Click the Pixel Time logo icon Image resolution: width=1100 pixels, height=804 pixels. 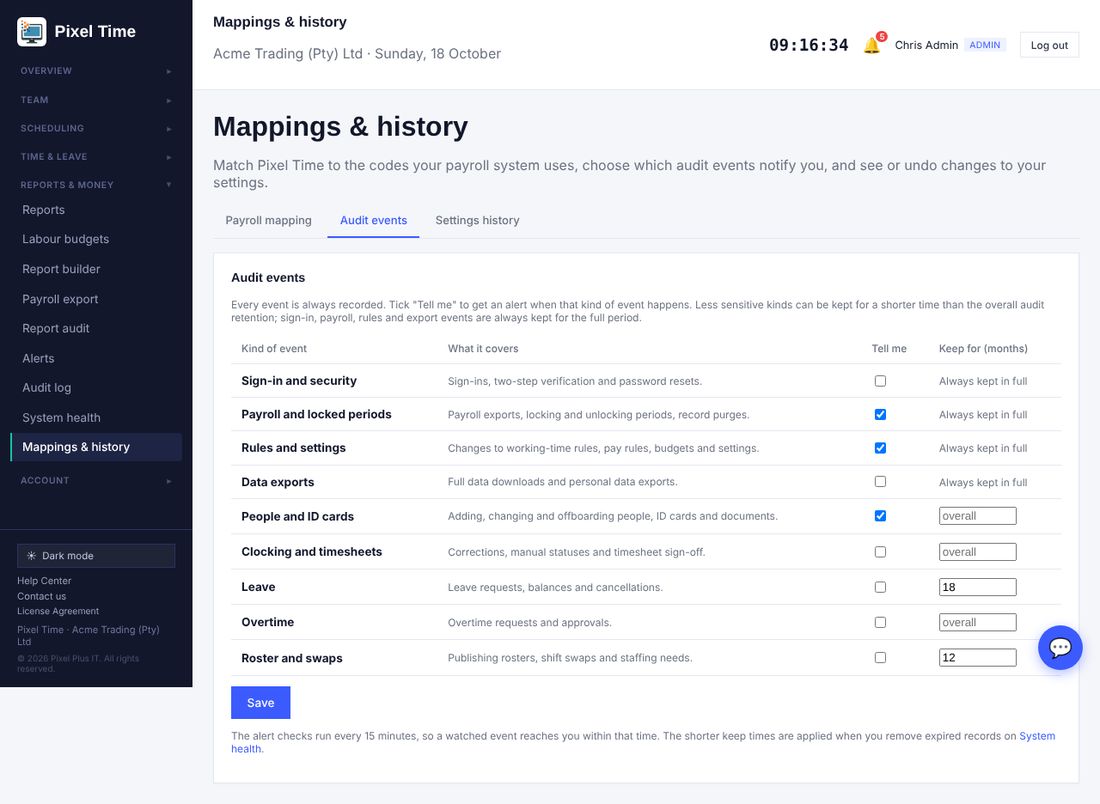tap(32, 32)
